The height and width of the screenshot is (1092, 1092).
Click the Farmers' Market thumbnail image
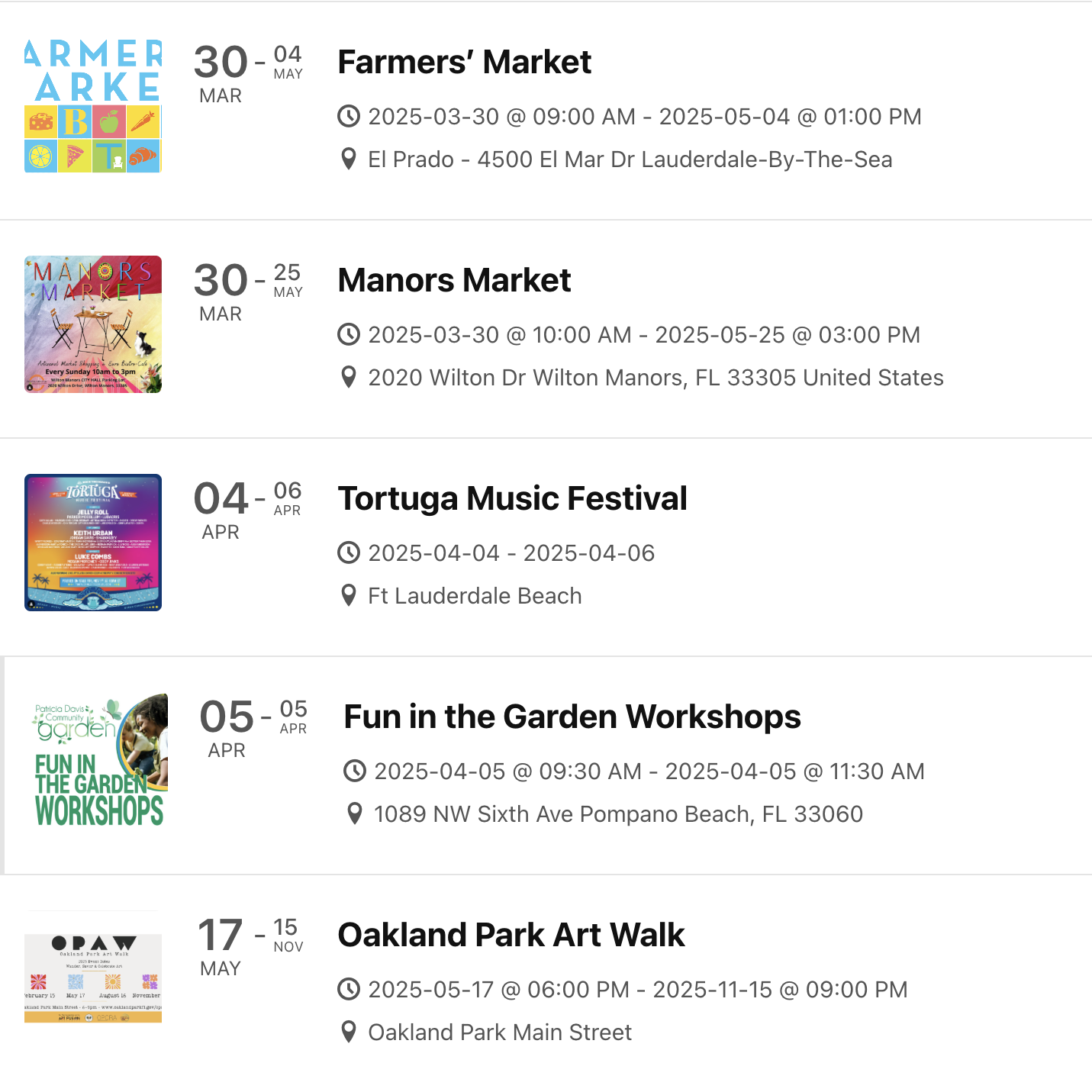93,106
